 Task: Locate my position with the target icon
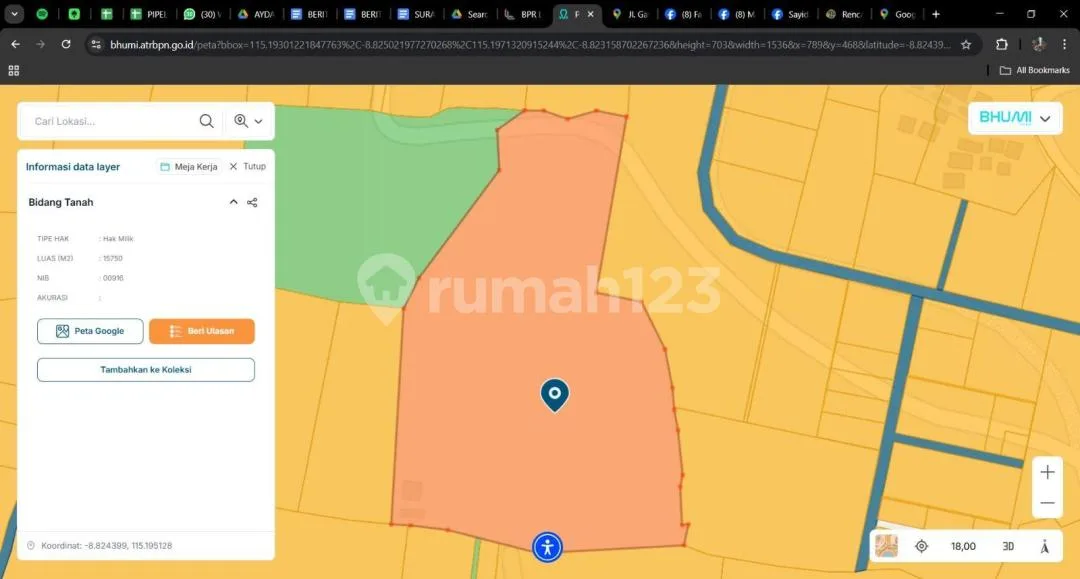(922, 546)
